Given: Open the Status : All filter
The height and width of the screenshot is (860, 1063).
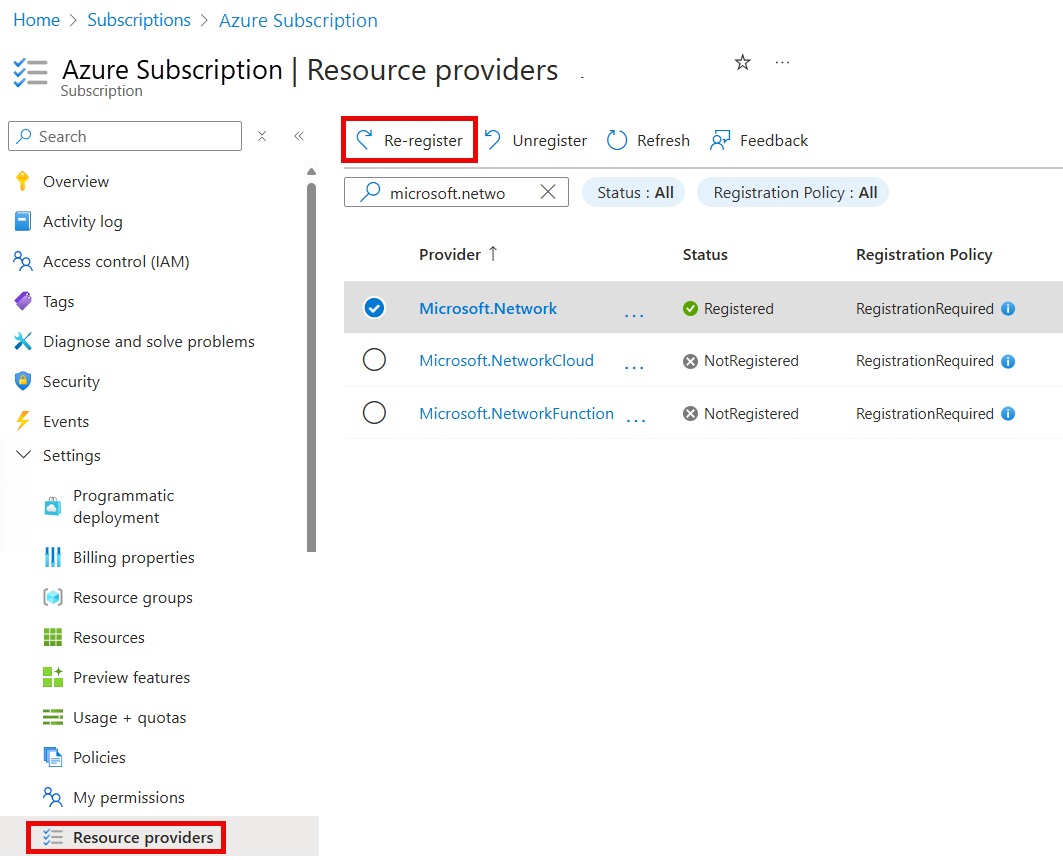Looking at the screenshot, I should point(635,192).
